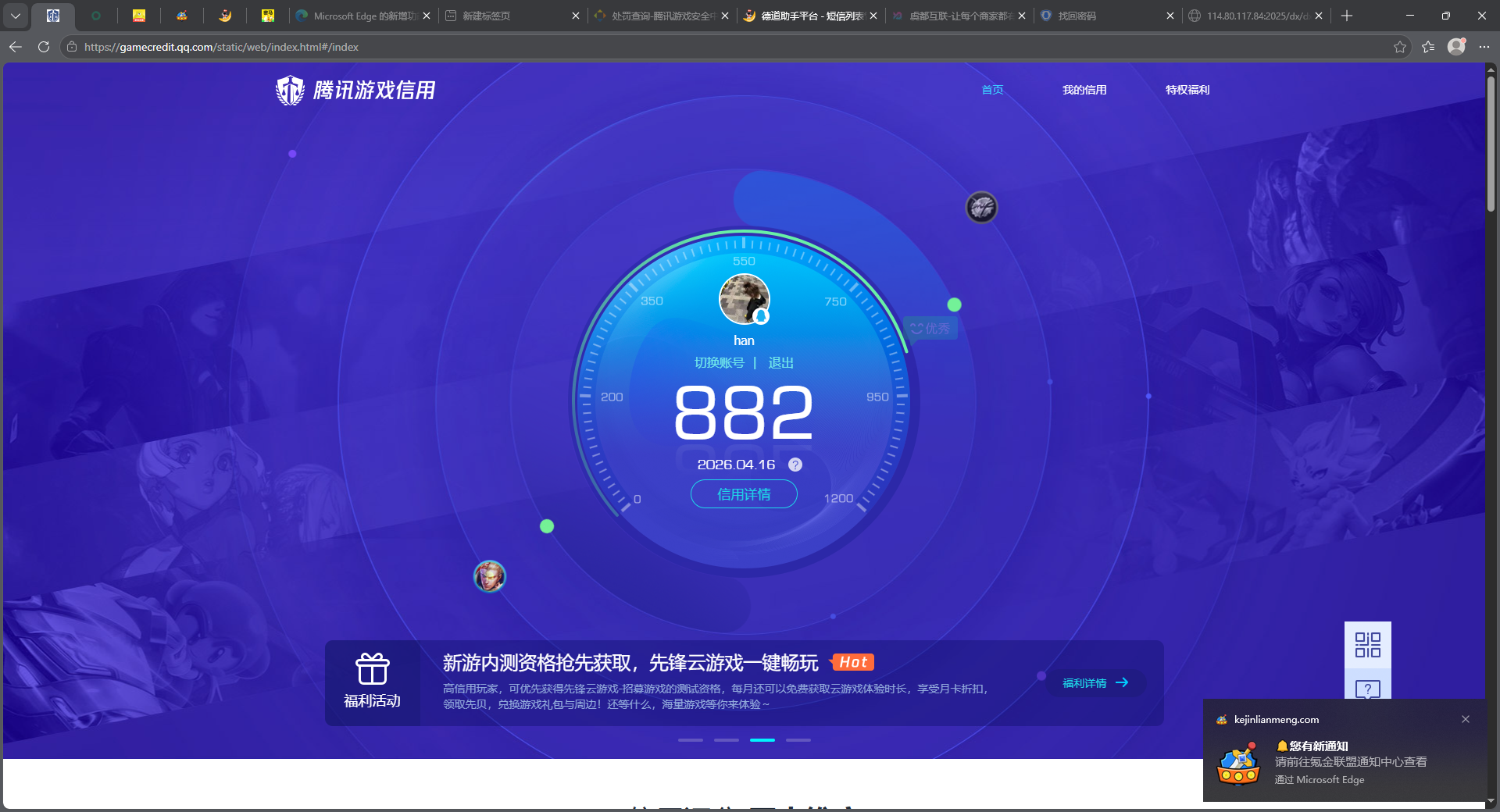Open 福利详情 in the promo banner
The image size is (1500, 812).
tap(1094, 682)
